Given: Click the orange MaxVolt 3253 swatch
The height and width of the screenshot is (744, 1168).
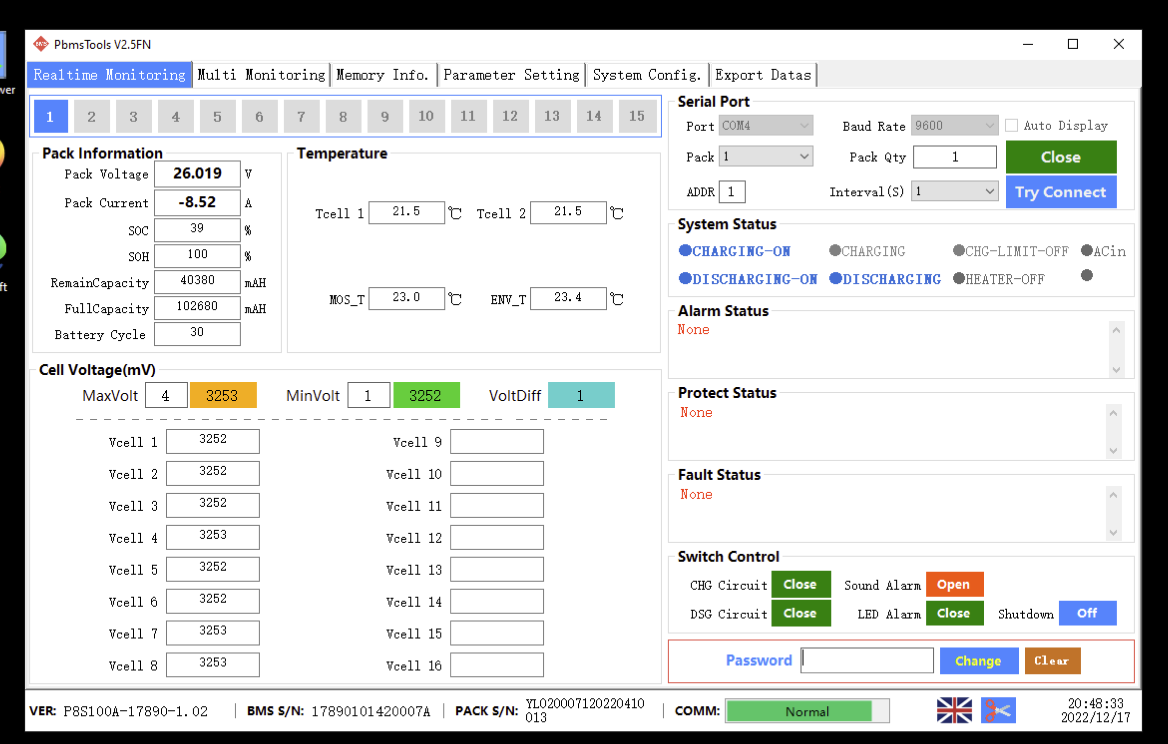Looking at the screenshot, I should tap(223, 395).
